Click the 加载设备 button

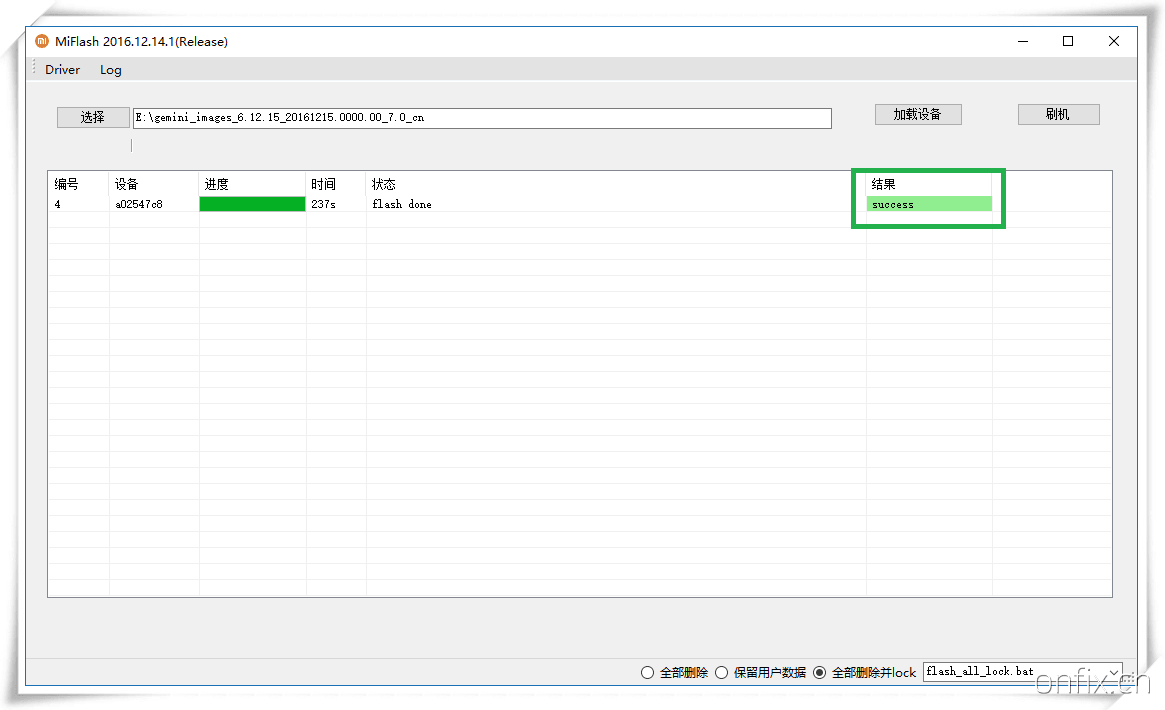pos(917,114)
